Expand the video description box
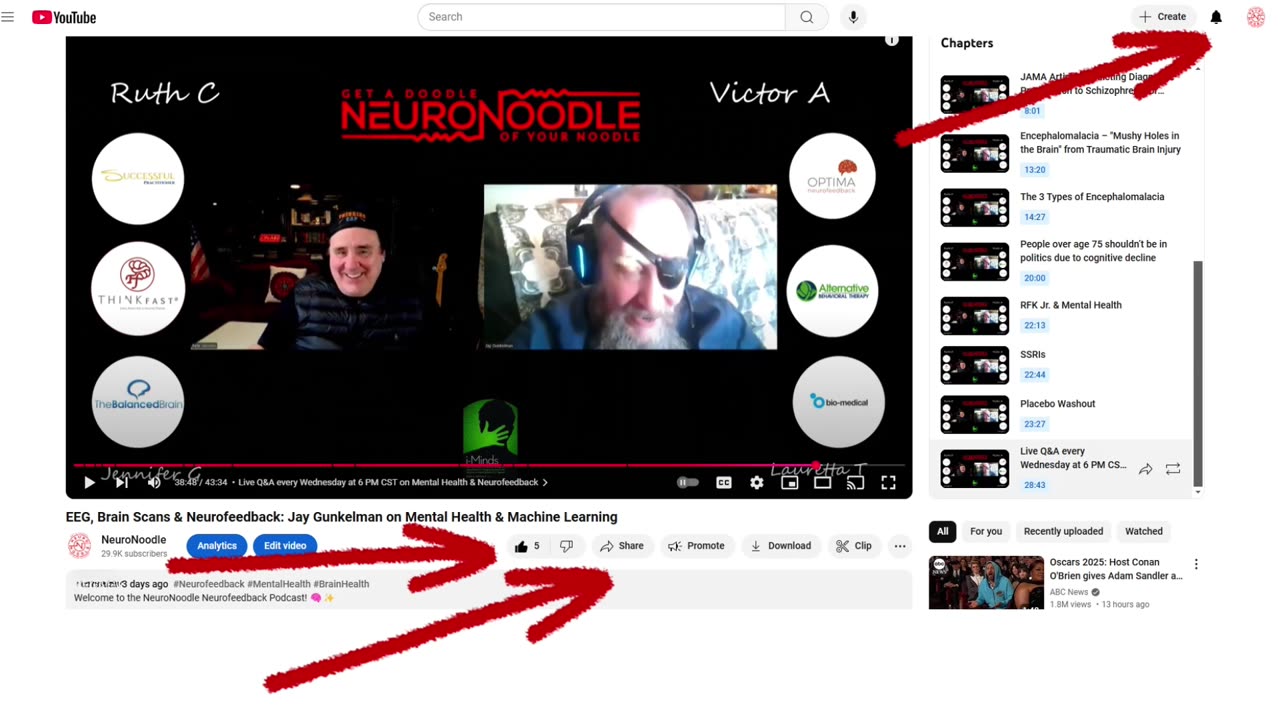This screenshot has width=1280, height=720. pos(489,591)
